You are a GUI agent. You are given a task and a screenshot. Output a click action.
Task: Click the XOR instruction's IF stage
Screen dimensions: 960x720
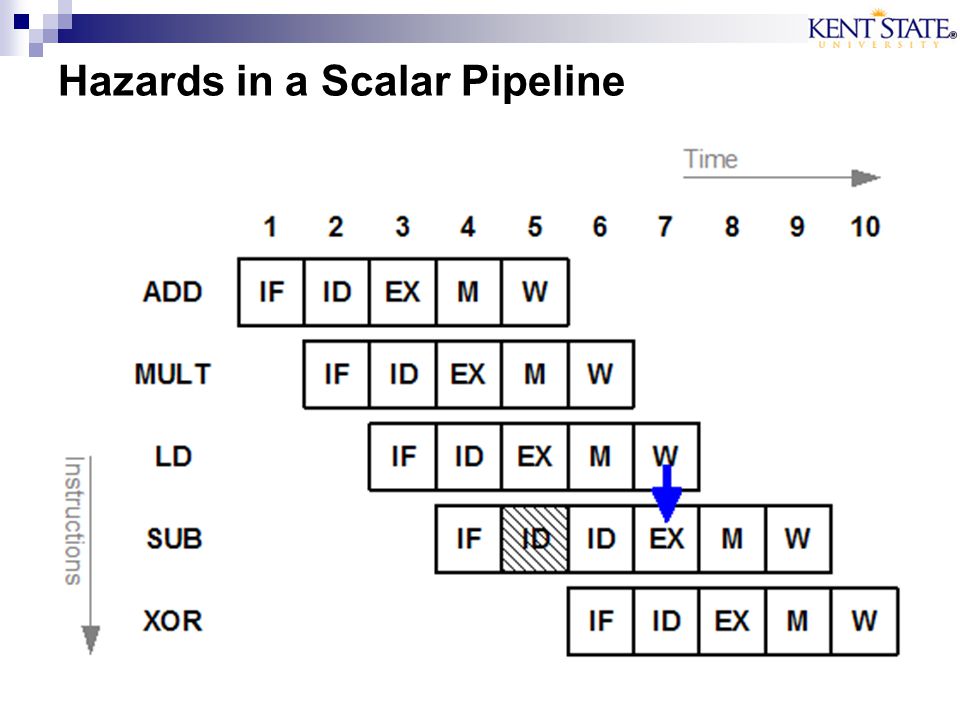(x=601, y=621)
